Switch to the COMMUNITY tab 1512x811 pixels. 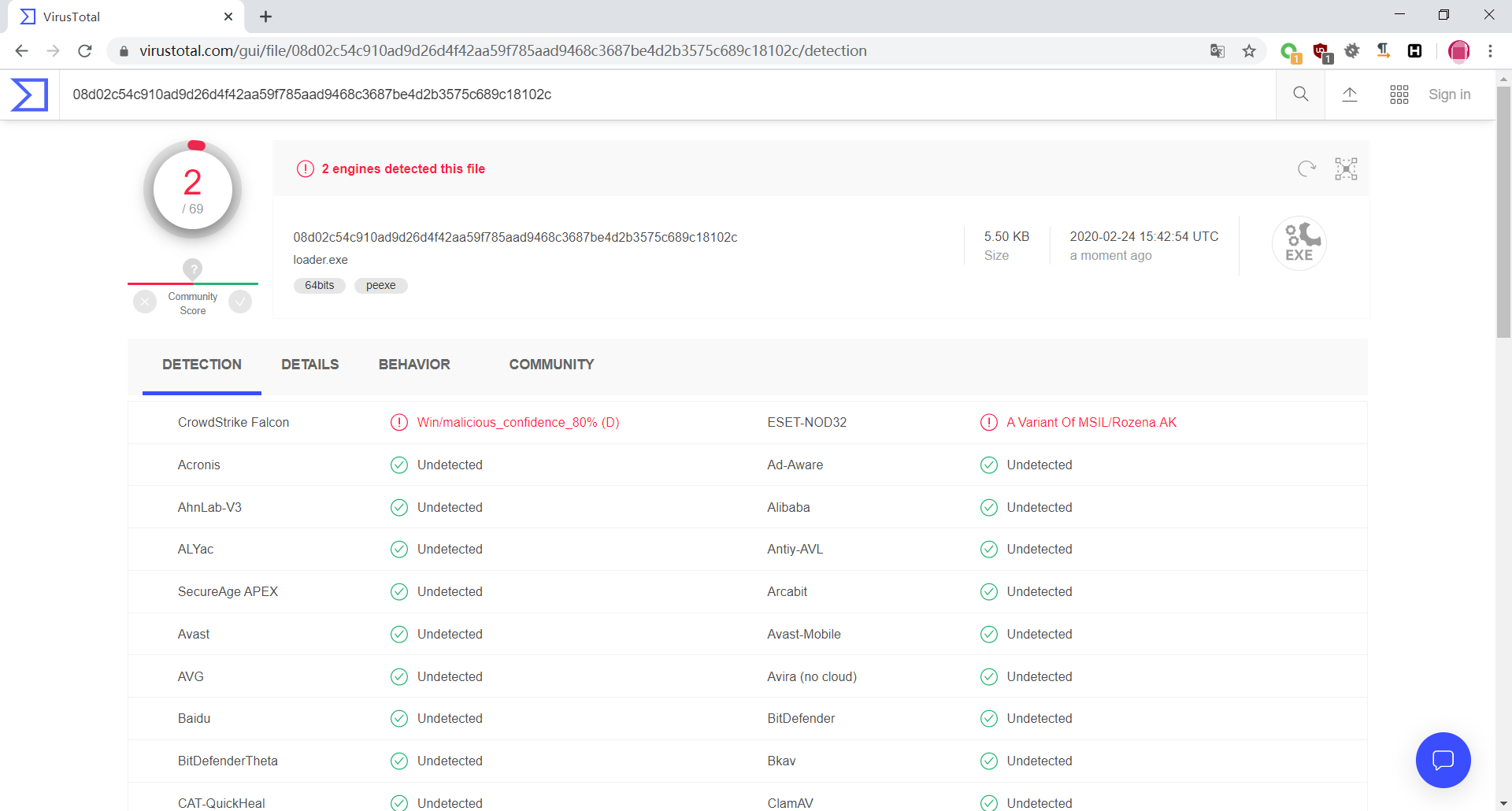coord(551,365)
